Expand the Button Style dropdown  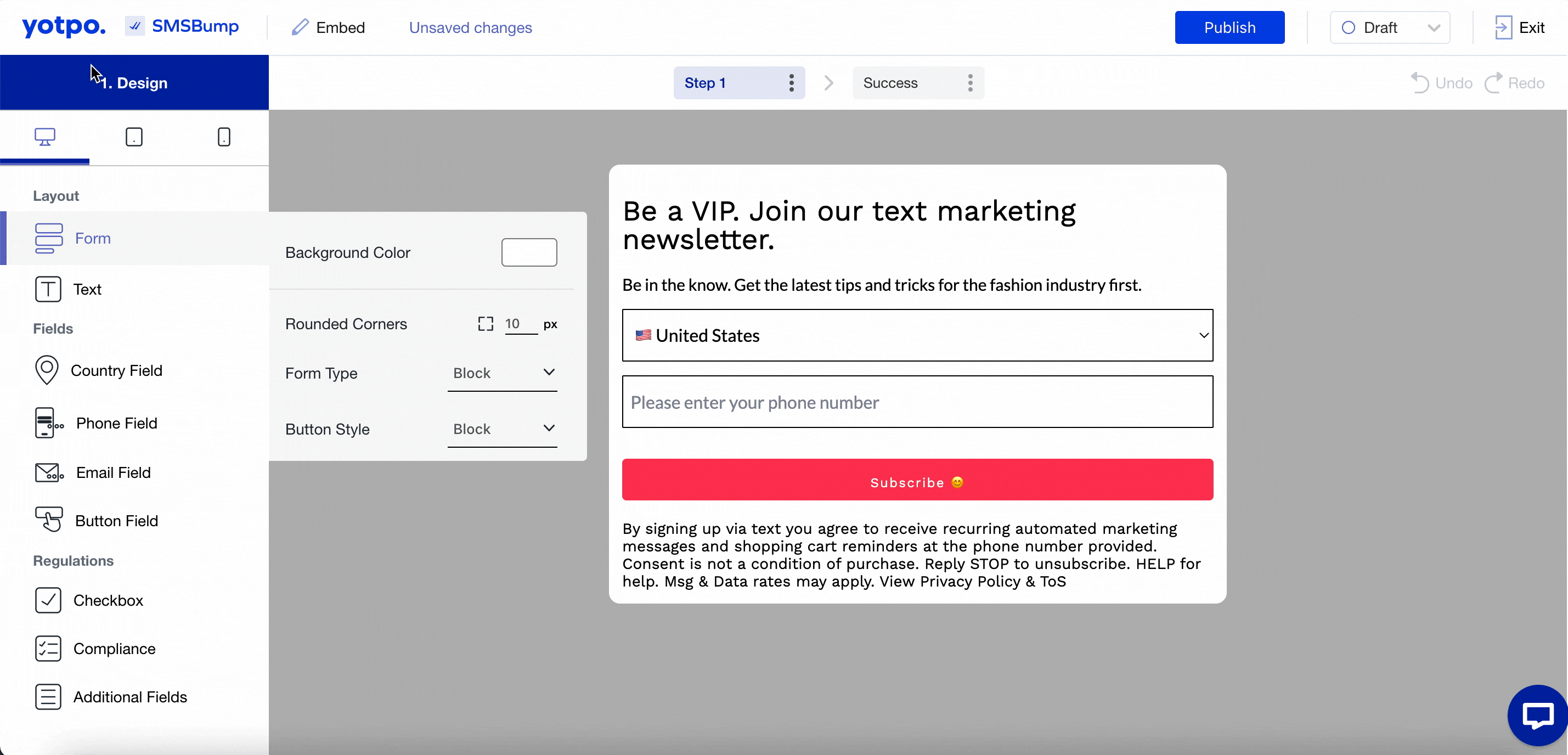502,429
